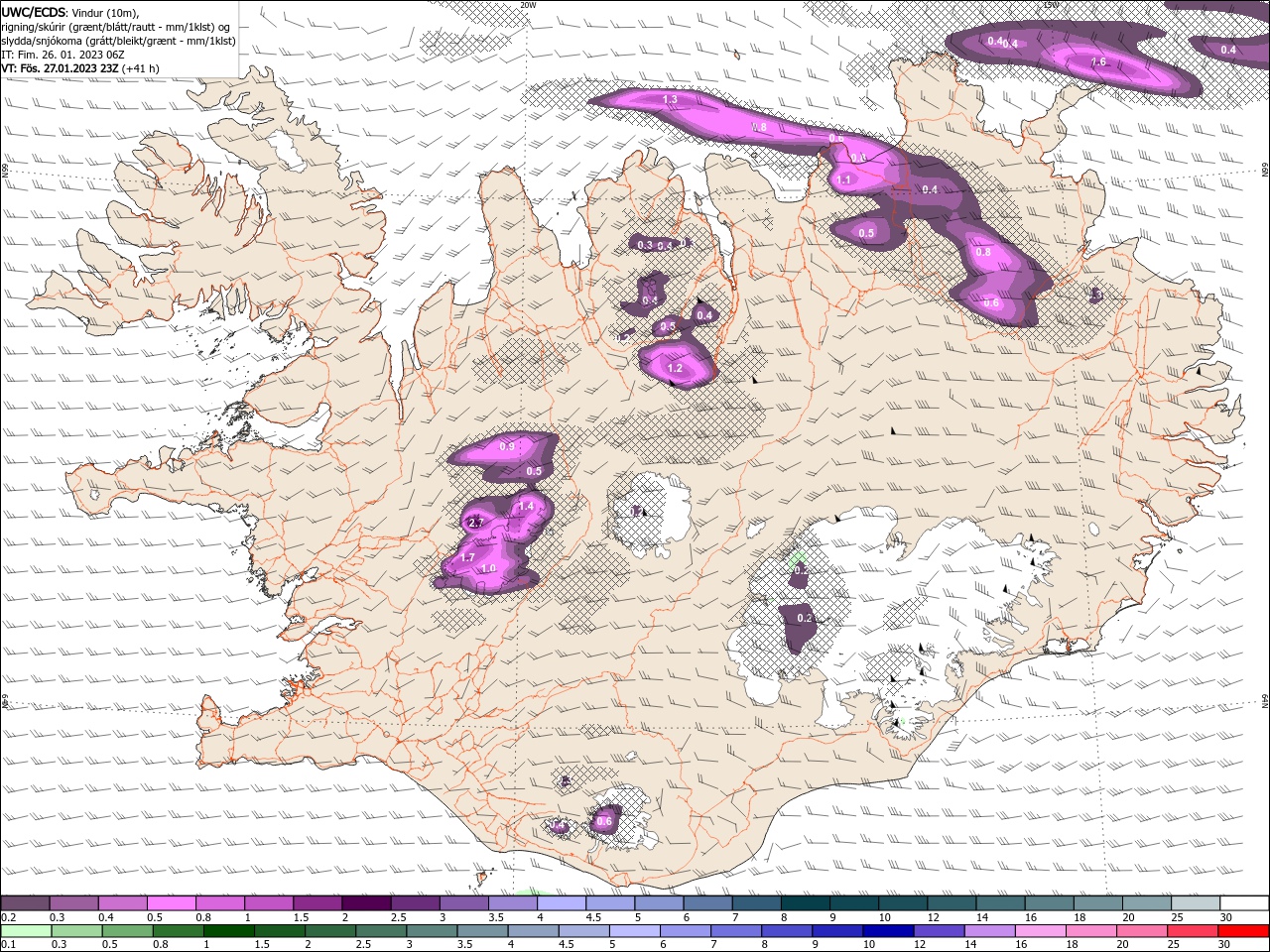Image resolution: width=1270 pixels, height=952 pixels.
Task: Pick the lower-scale blue swatch between 7 and 8
Action: click(x=736, y=931)
